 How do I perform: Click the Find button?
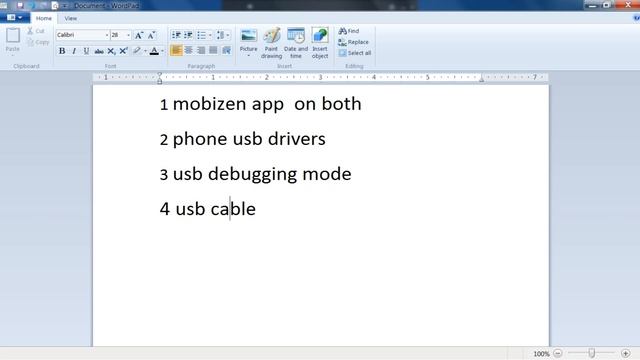click(x=349, y=31)
